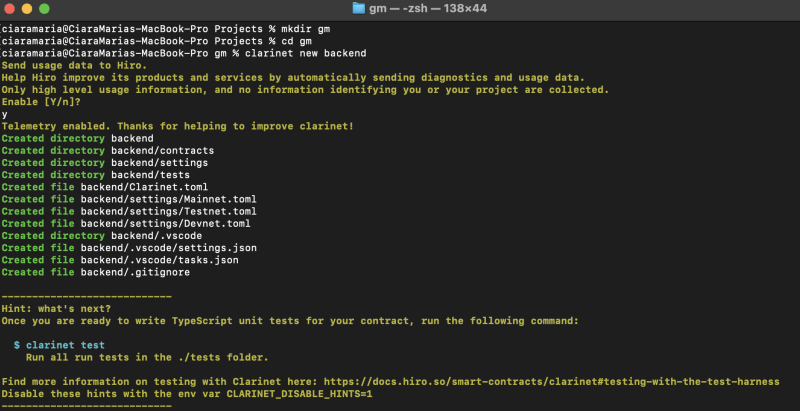Viewport: 800px width, 411px height.
Task: Click the folder icon in the title bar
Action: pyautogui.click(x=359, y=9)
